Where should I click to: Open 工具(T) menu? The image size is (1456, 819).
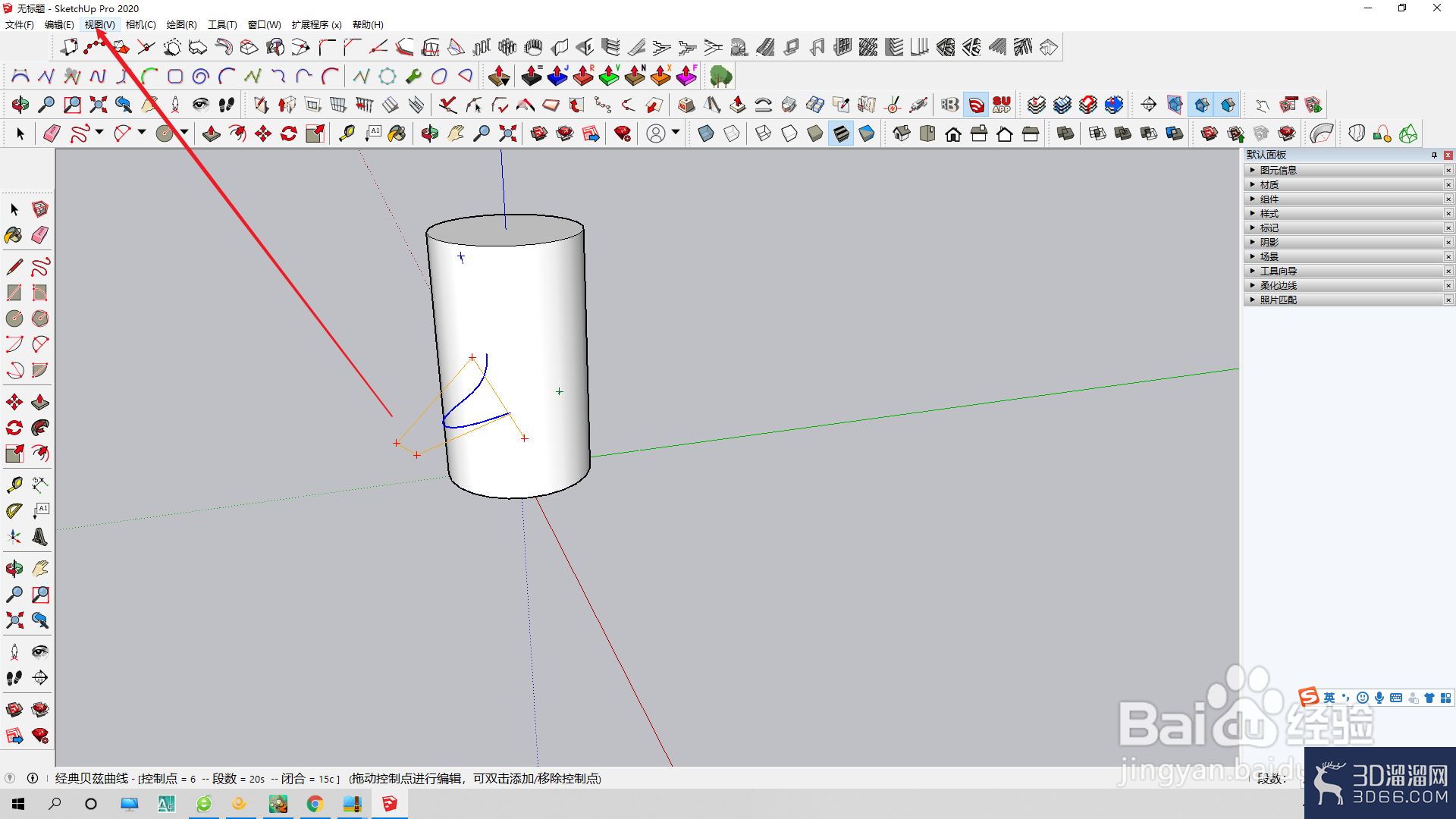pos(222,24)
